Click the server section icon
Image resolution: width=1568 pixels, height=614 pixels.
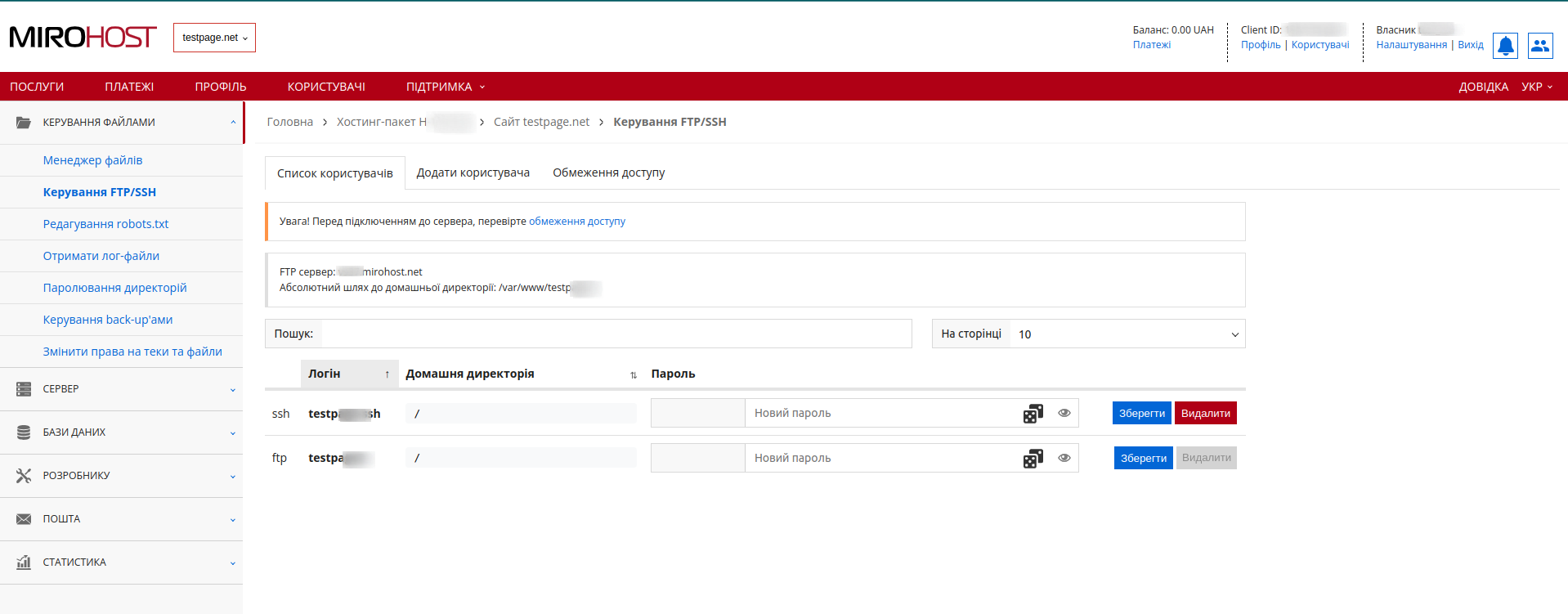24,389
